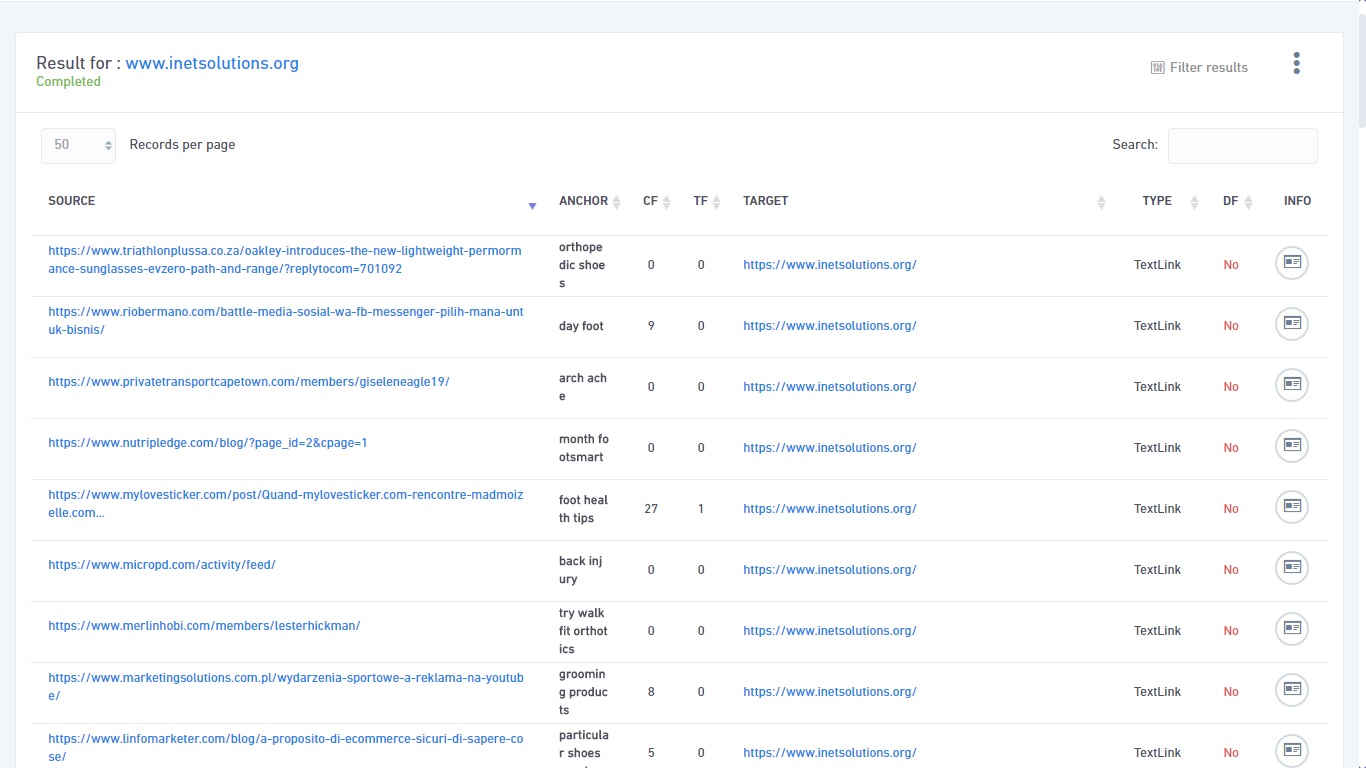Click the Filter results button

(1199, 67)
